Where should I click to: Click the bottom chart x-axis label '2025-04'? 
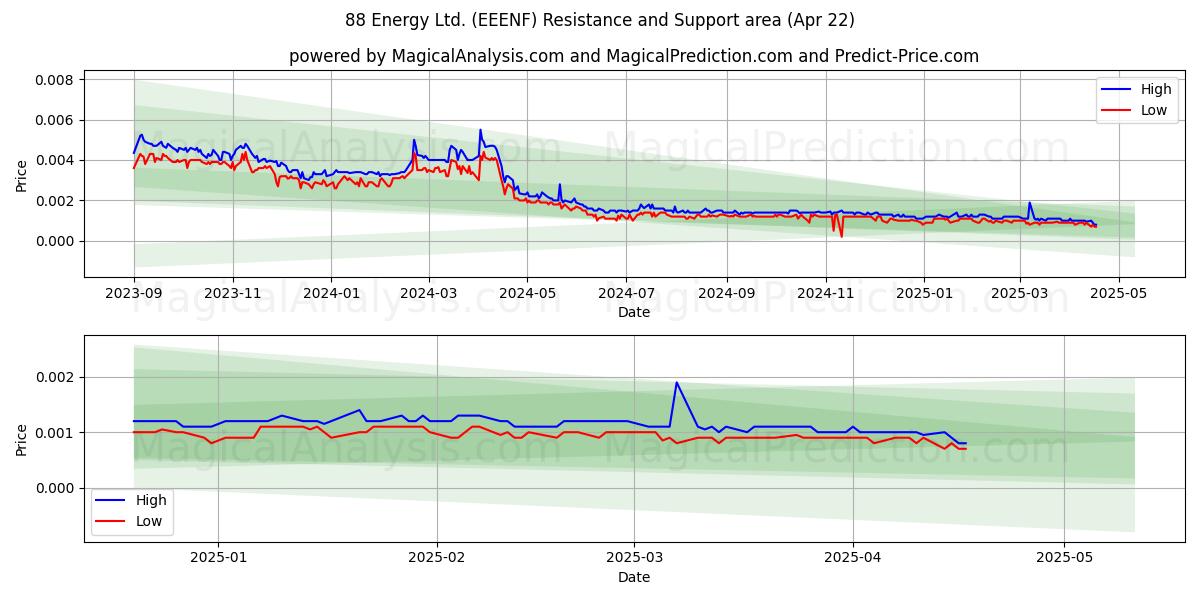[853, 559]
